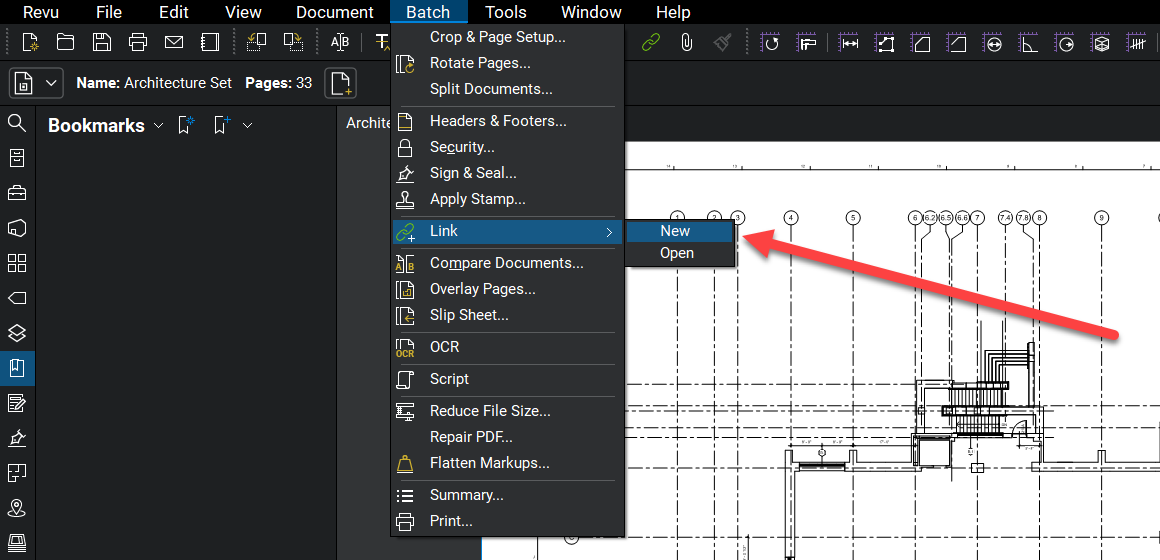Select New in the Link submenu
Viewport: 1160px width, 560px height.
[x=680, y=231]
